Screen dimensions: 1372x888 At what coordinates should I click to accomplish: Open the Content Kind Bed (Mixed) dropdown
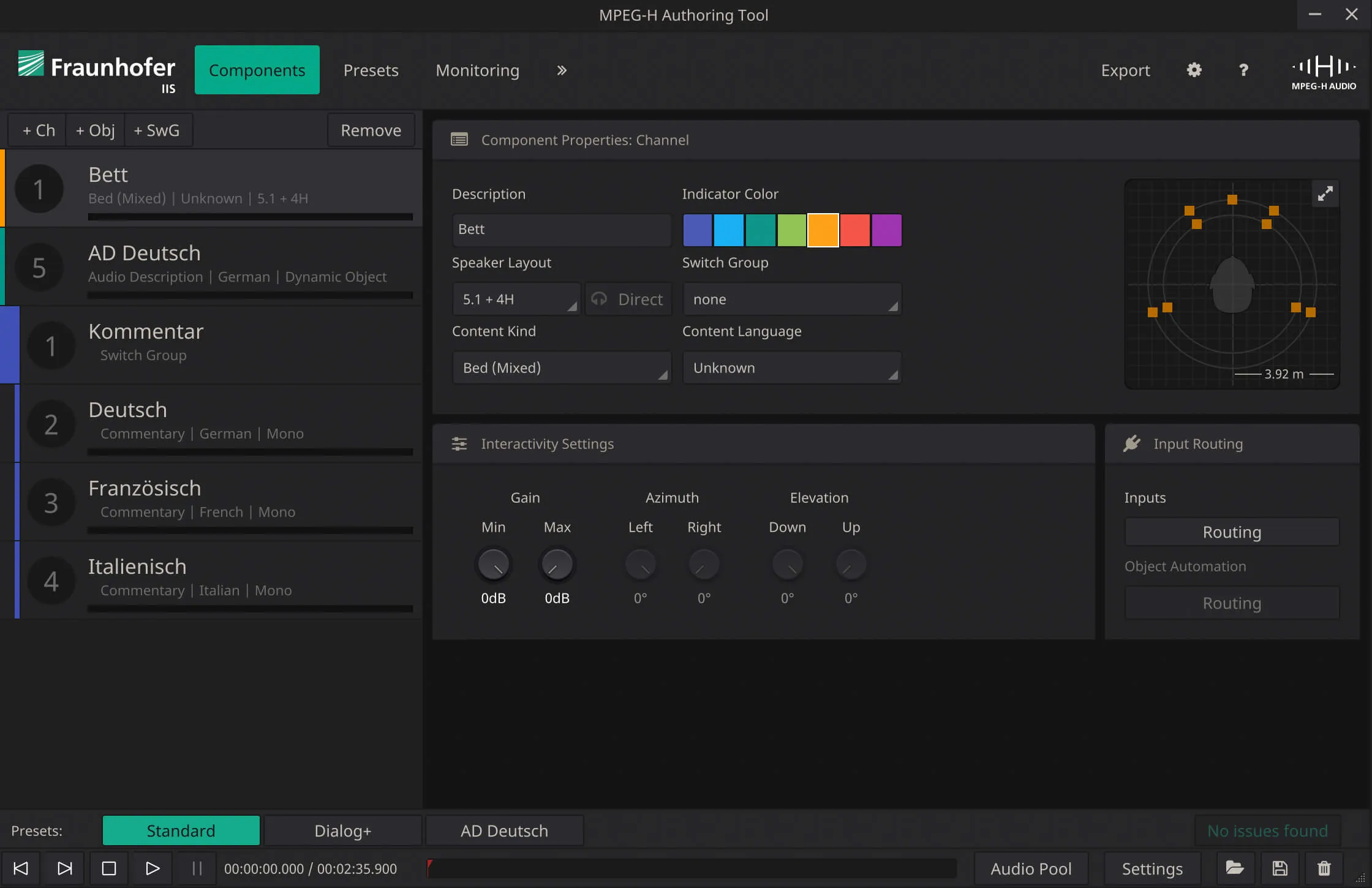561,367
